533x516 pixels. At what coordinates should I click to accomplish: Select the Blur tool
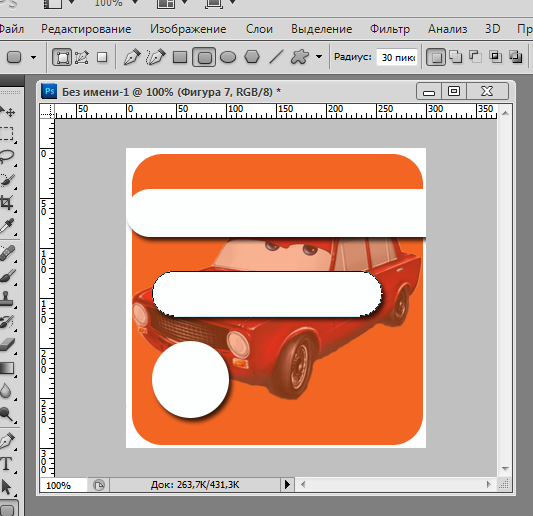pos(6,391)
